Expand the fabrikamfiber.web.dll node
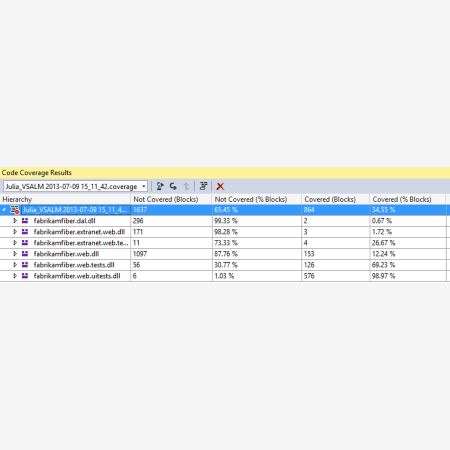The image size is (450, 450). (15, 254)
